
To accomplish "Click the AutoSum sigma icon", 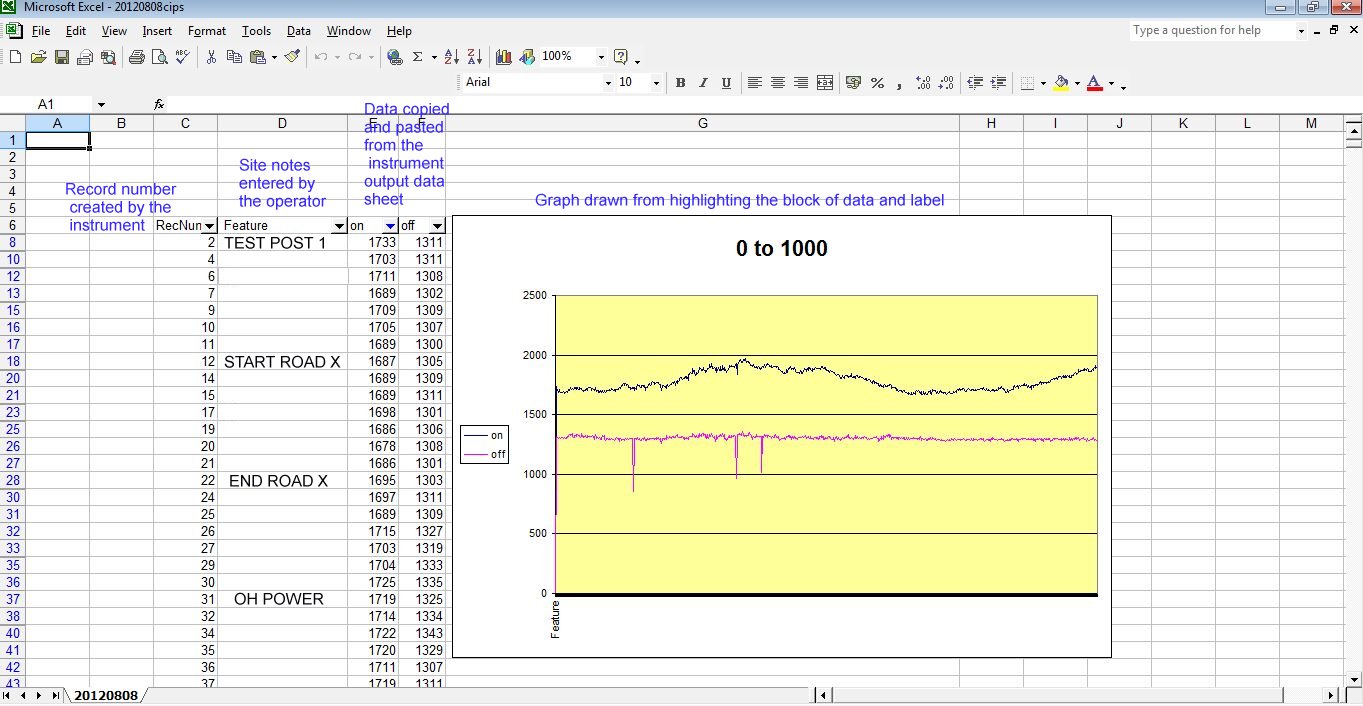I will (x=418, y=57).
